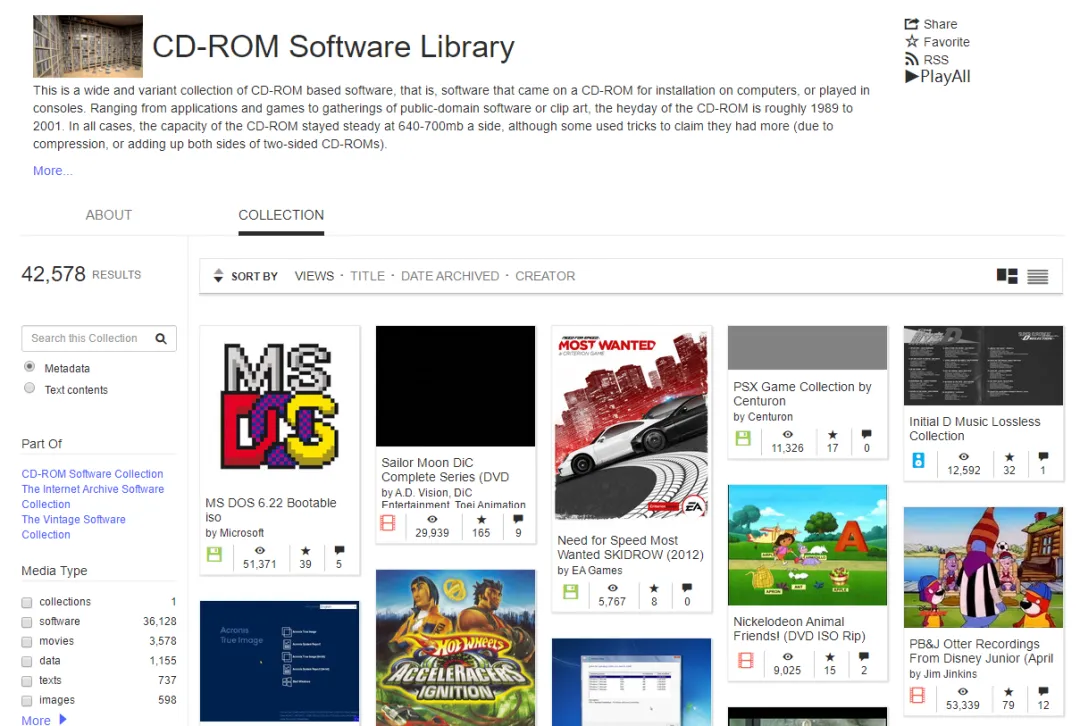This screenshot has height=726, width=1080.
Task: Click the CD-ROM library header image
Action: (x=87, y=46)
